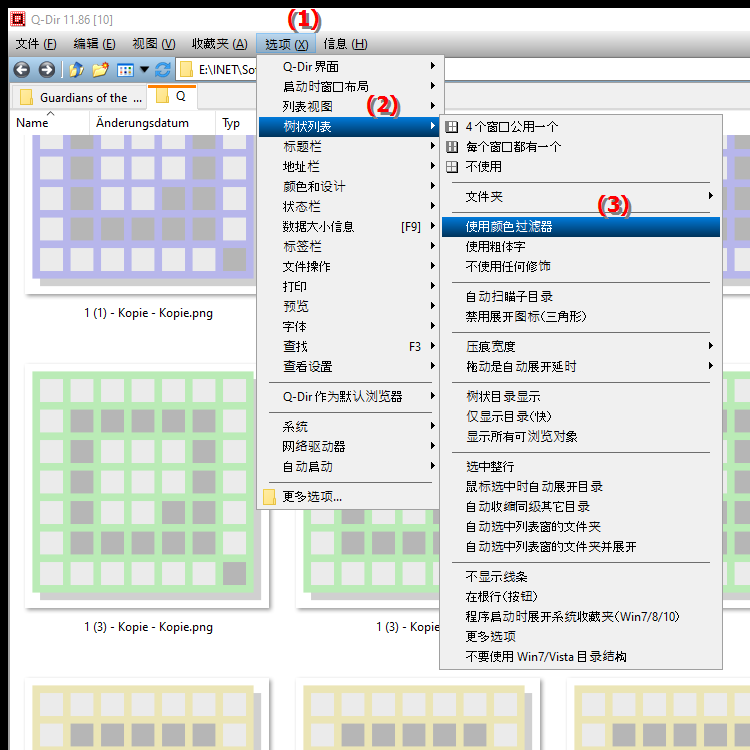Open the 收藏夹 (A) menu

pos(220,44)
